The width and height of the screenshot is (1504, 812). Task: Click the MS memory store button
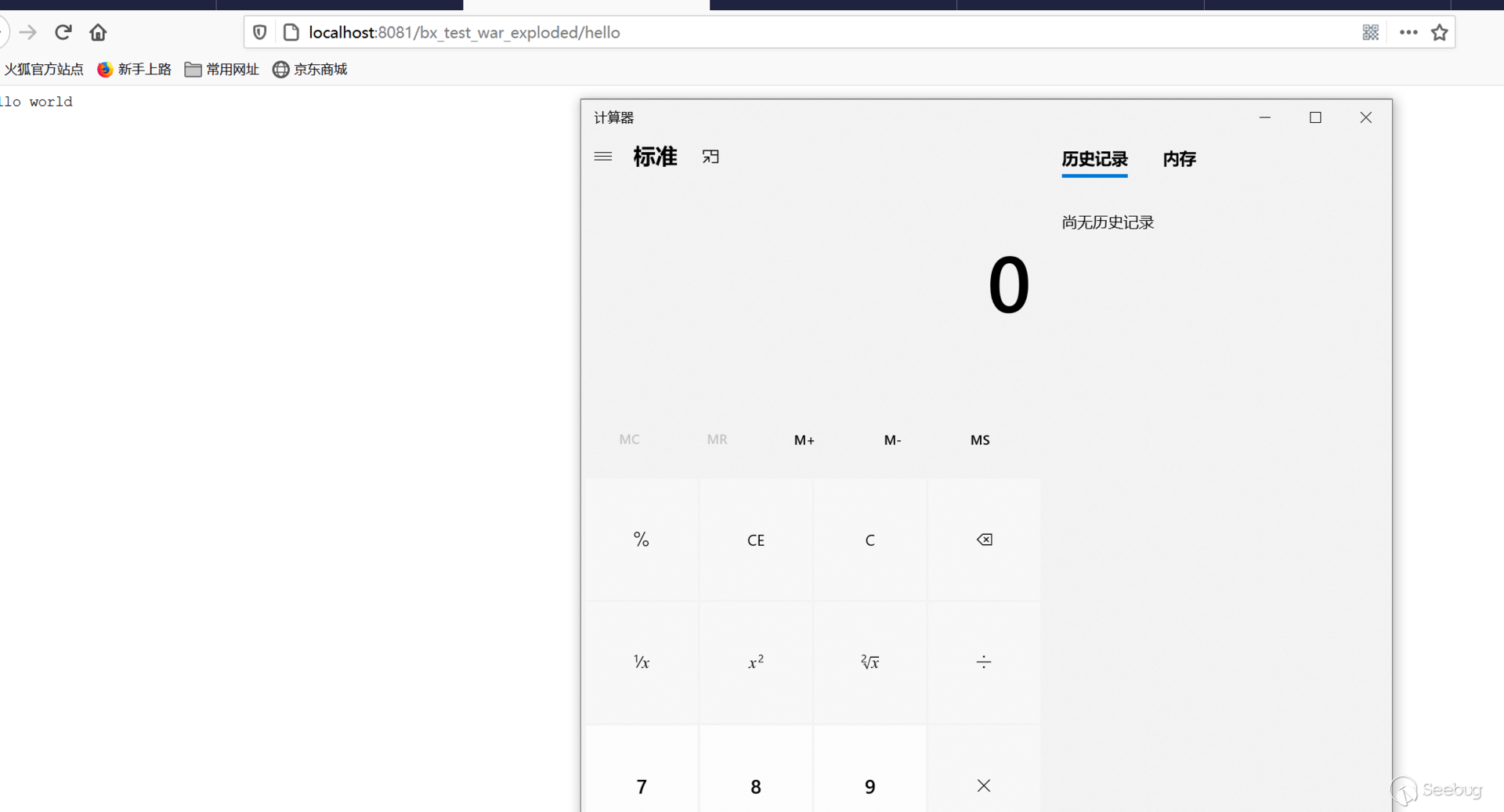[x=980, y=440]
